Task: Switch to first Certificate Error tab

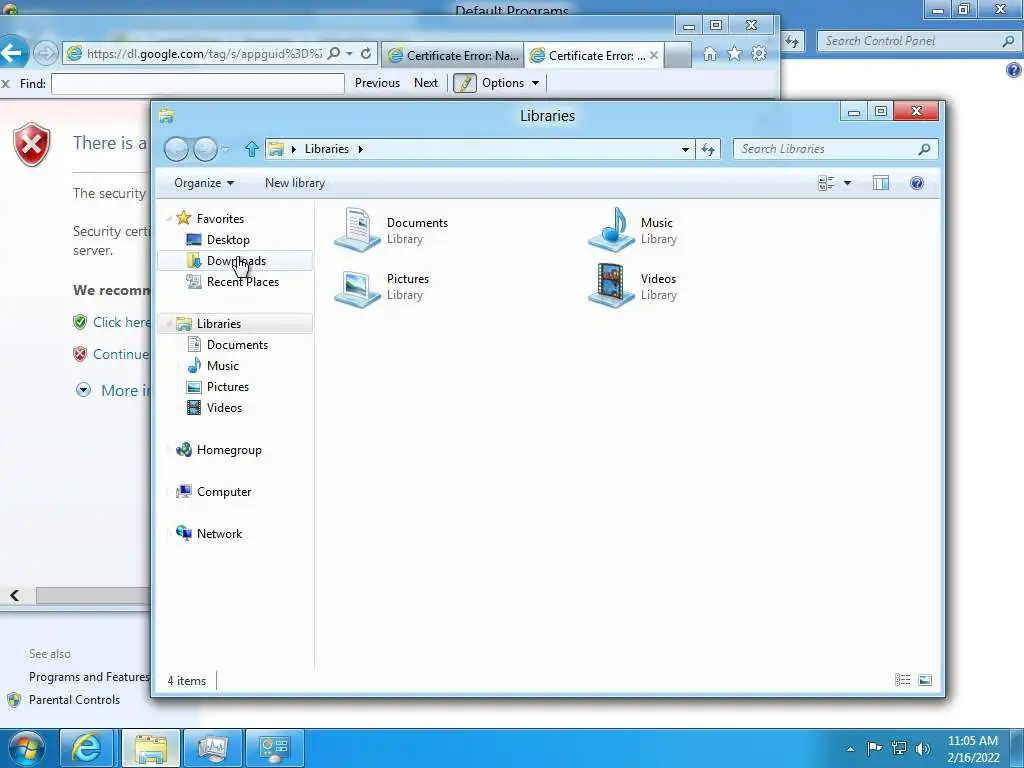Action: (x=453, y=56)
